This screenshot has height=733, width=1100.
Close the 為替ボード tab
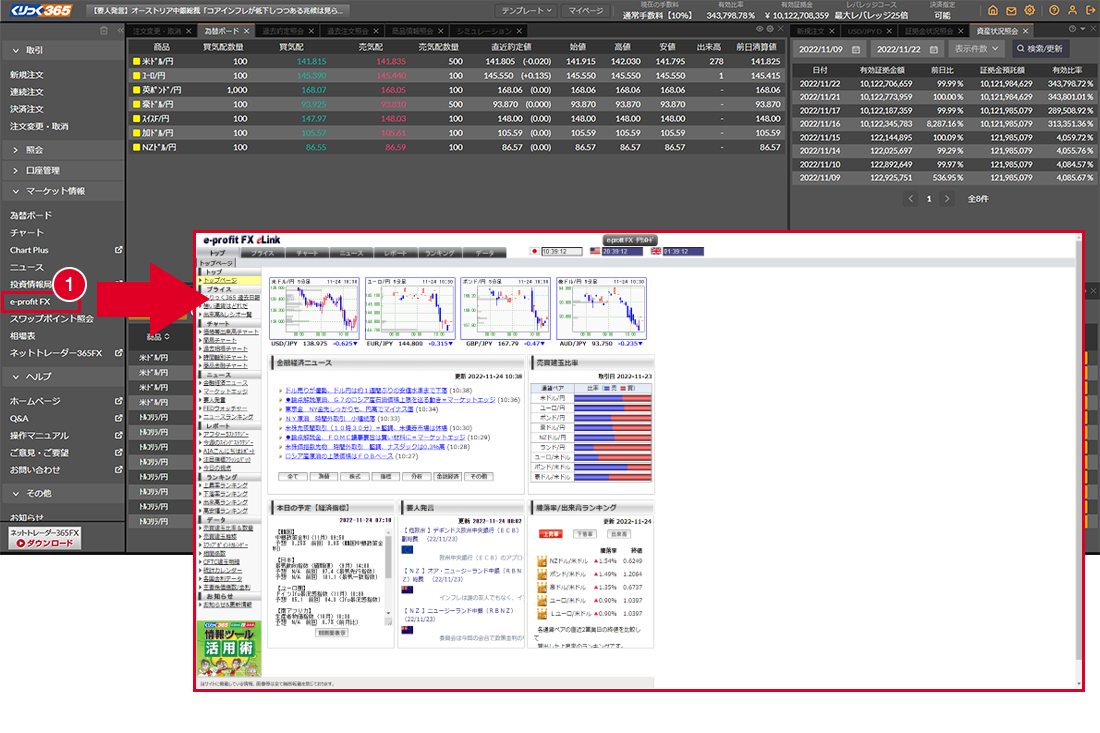coord(247,32)
